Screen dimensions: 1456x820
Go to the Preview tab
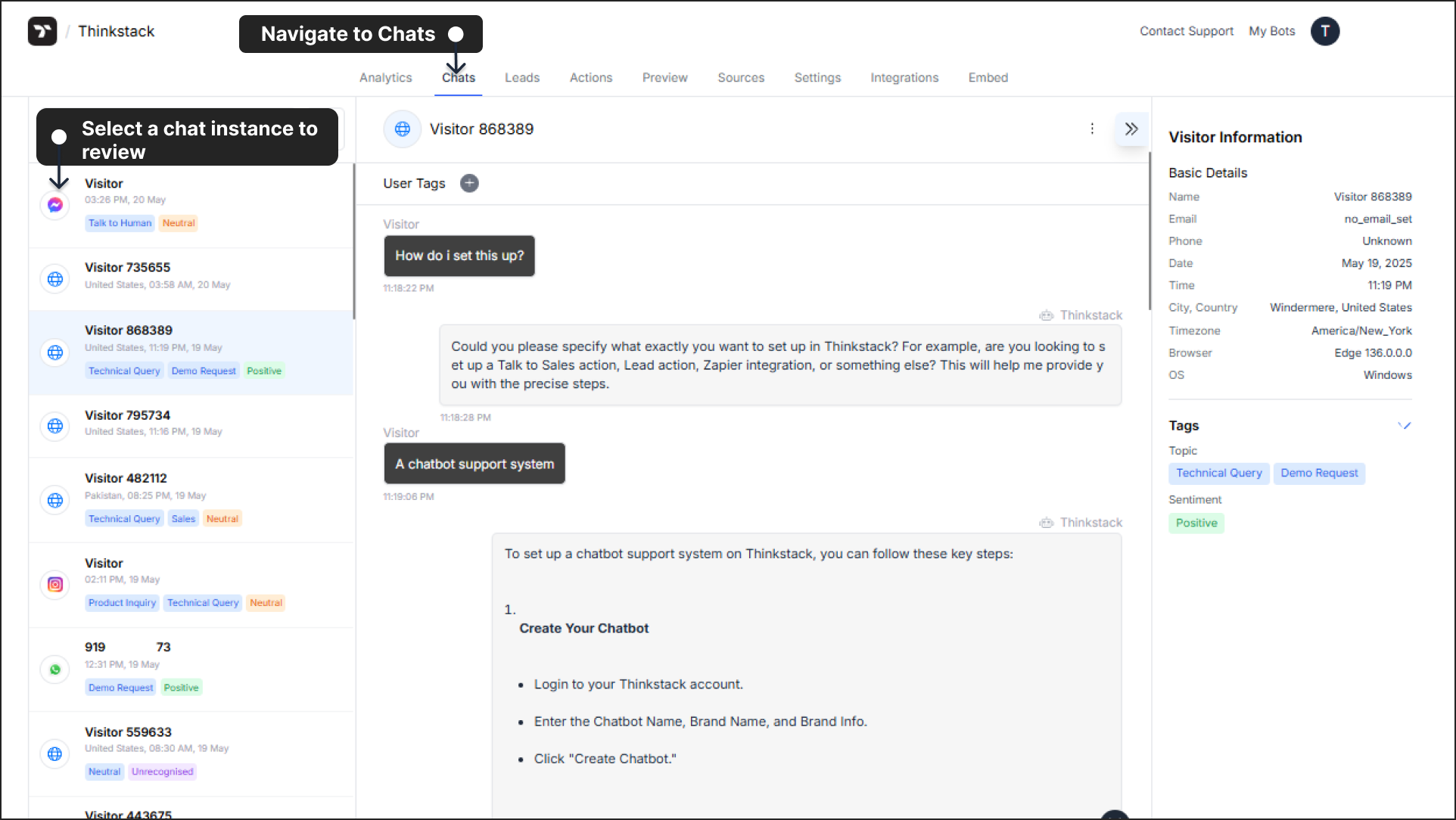pyautogui.click(x=665, y=77)
